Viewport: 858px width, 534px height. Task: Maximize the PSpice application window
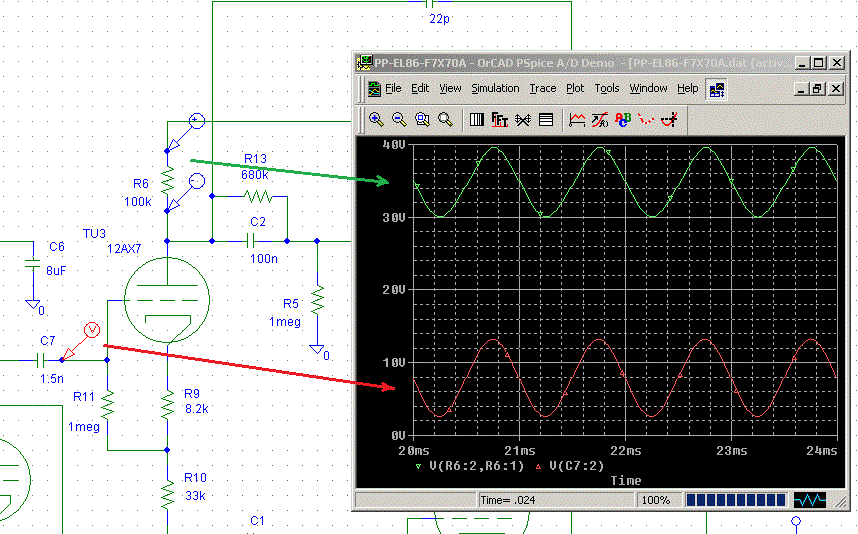pos(819,63)
